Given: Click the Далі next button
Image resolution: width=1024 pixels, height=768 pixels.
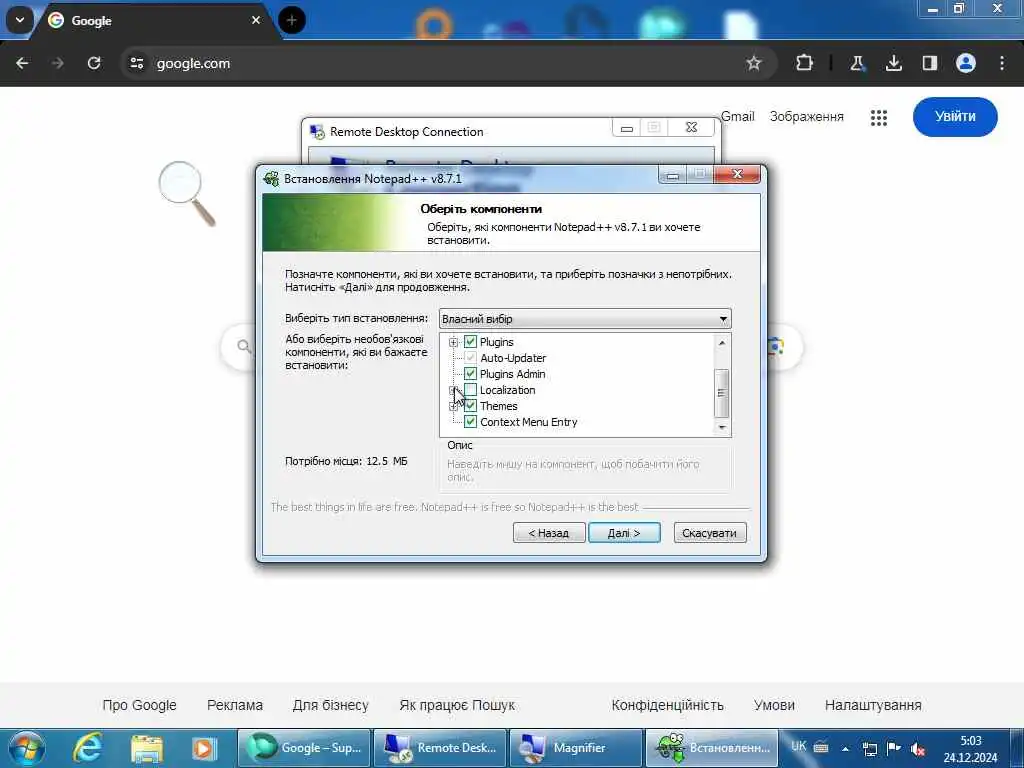Looking at the screenshot, I should (x=624, y=533).
